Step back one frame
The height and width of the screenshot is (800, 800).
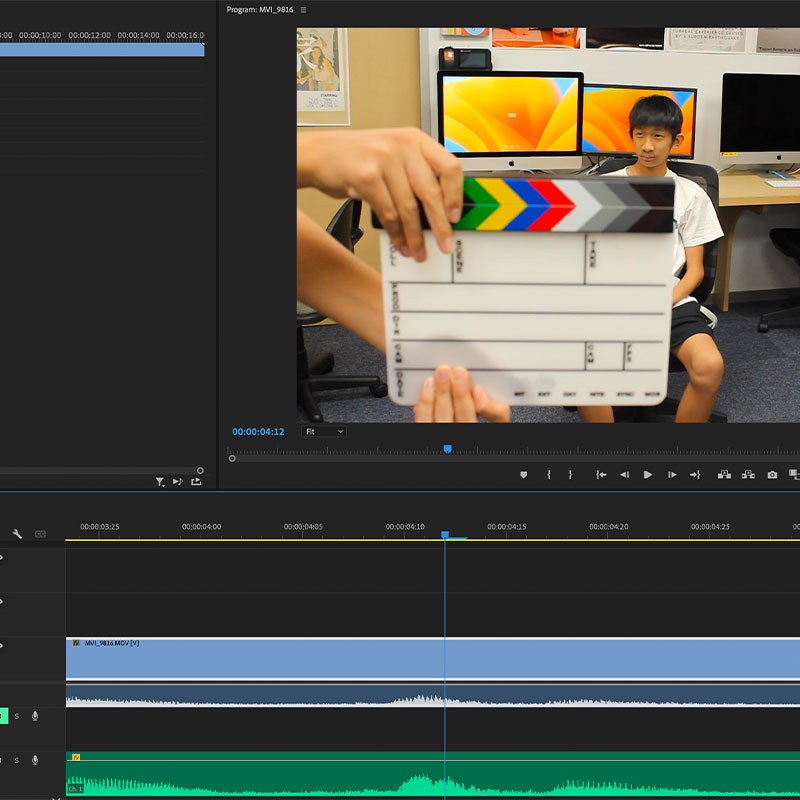click(624, 475)
